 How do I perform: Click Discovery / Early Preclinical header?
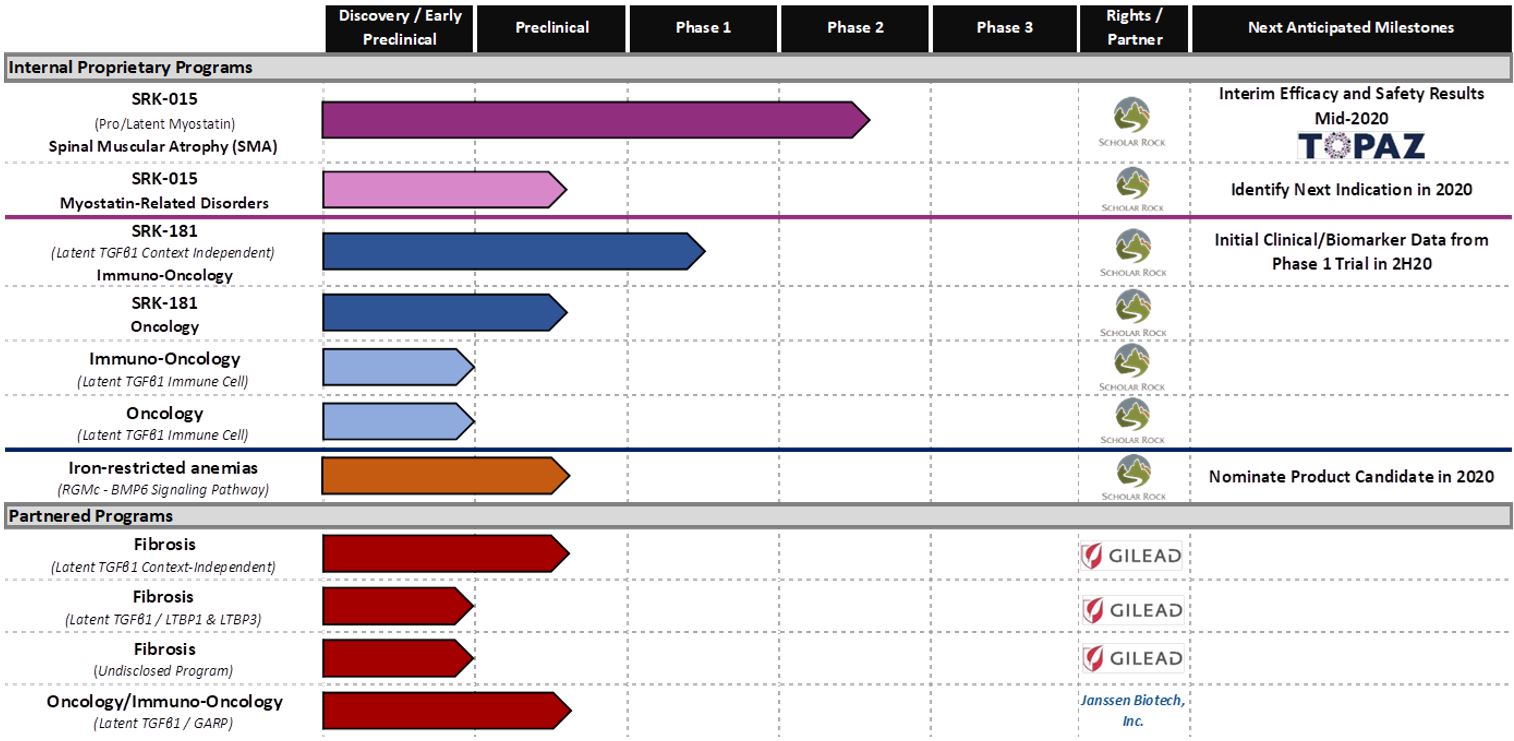(x=400, y=28)
